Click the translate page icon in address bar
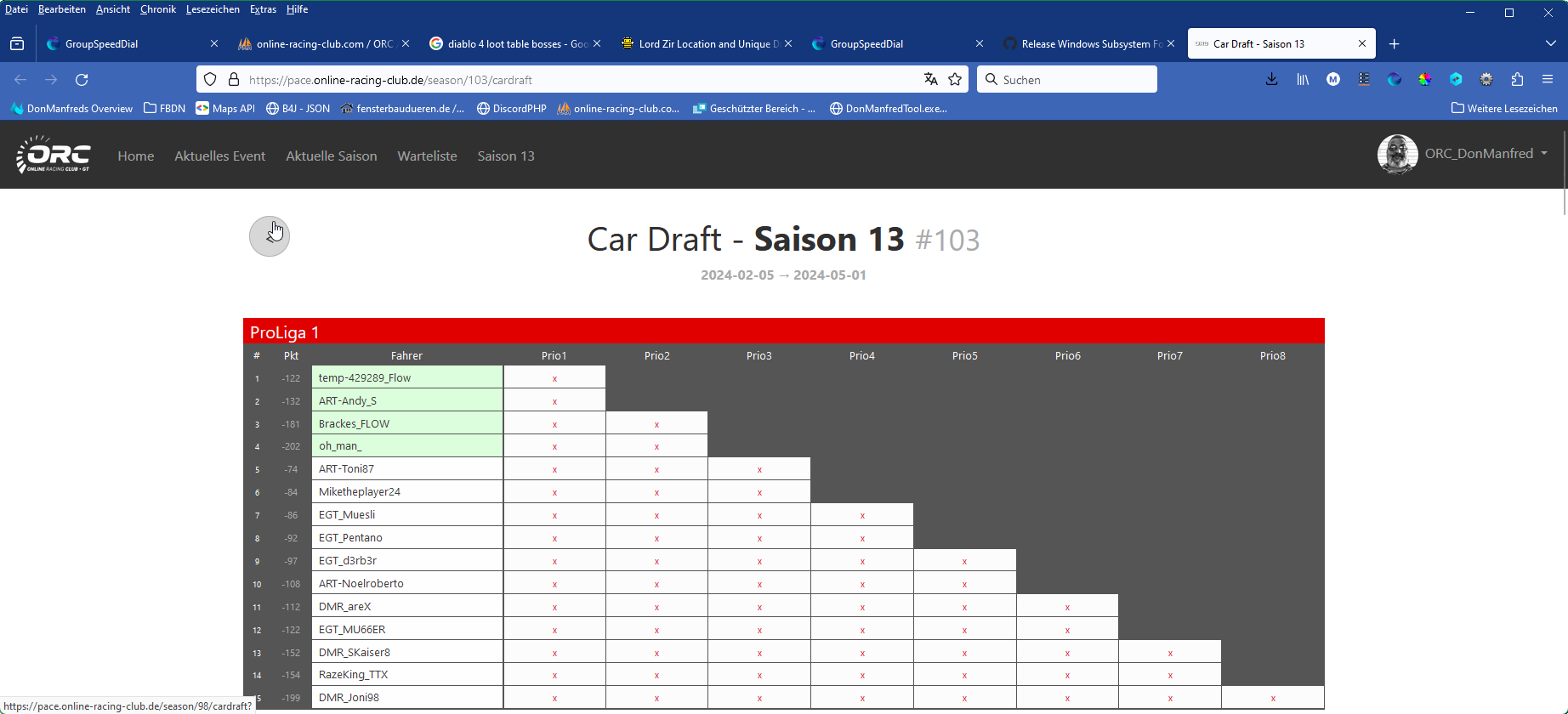This screenshot has height=714, width=1568. 931,80
